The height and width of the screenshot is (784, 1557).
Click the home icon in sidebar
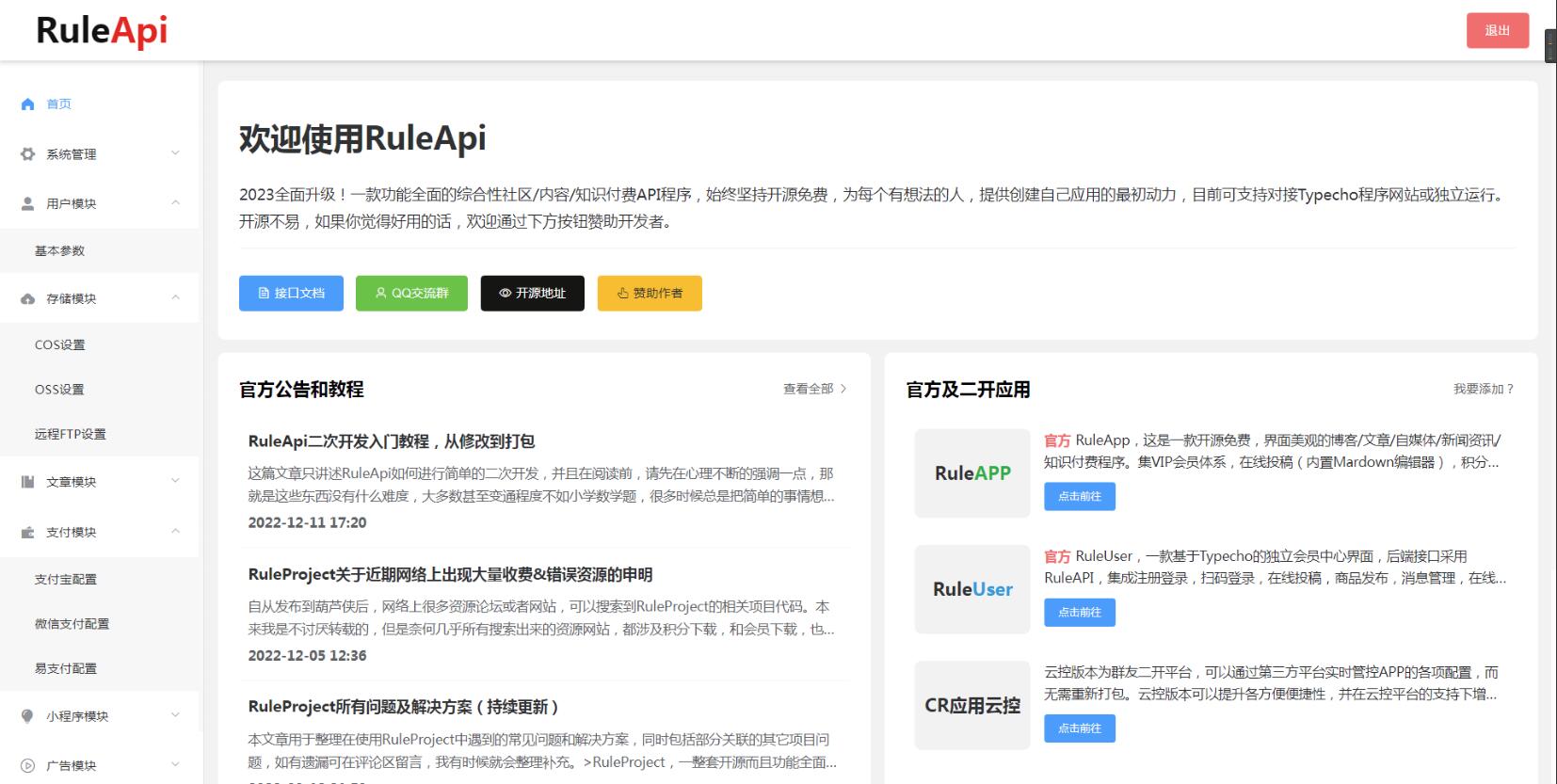tap(27, 104)
